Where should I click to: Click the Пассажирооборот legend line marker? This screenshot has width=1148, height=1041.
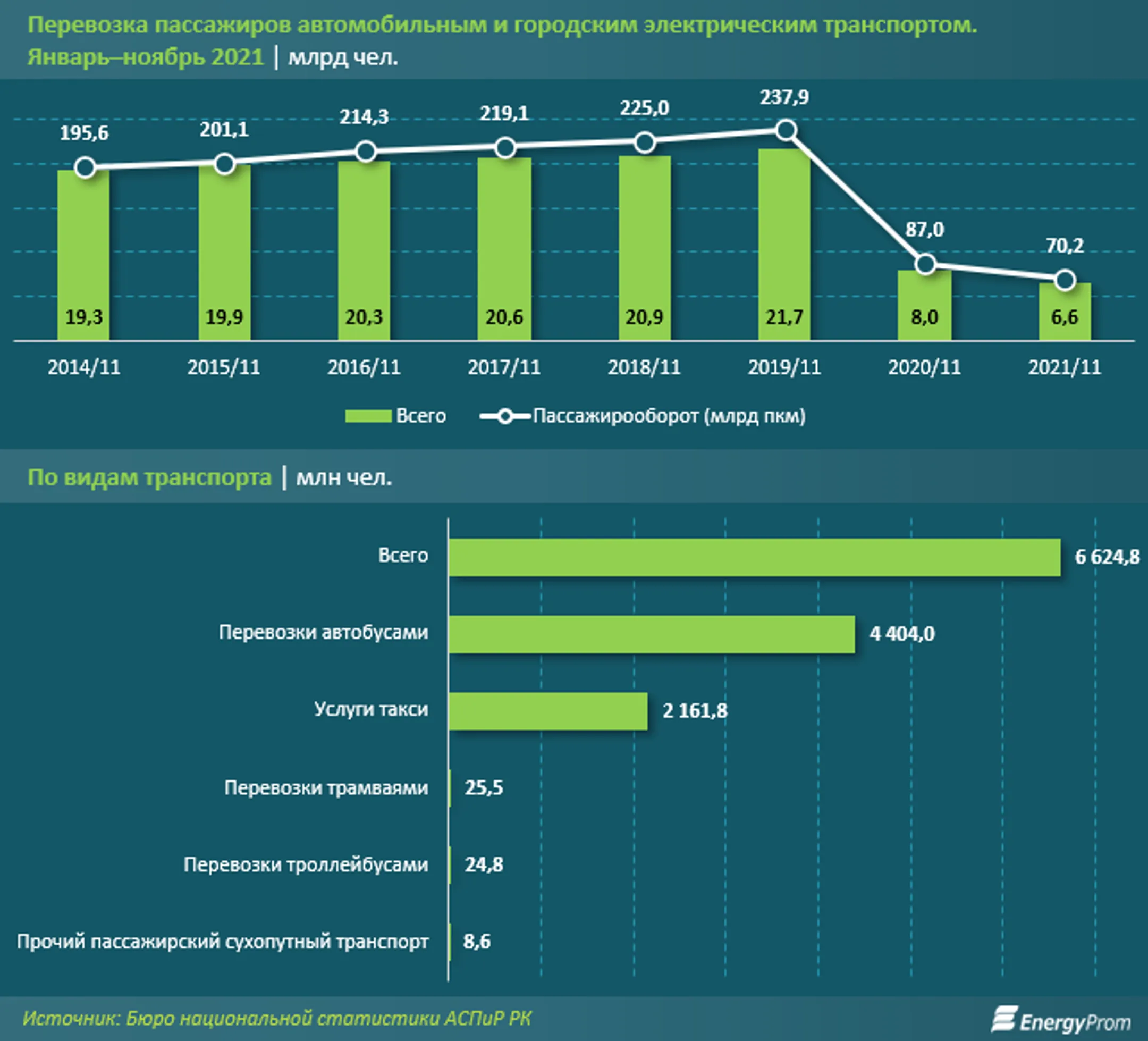tap(505, 416)
